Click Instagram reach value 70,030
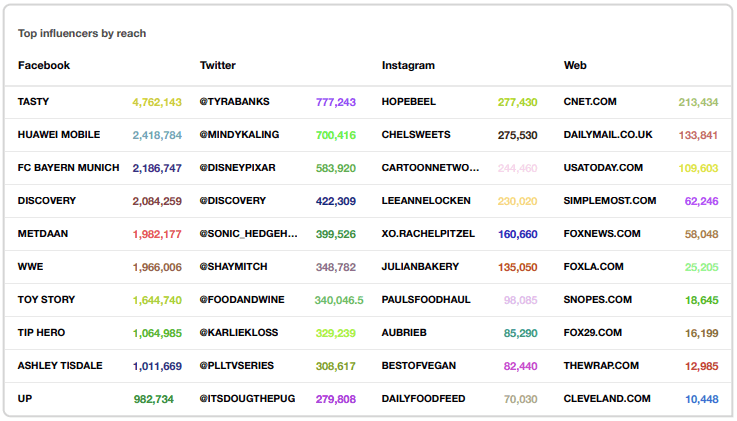This screenshot has width=737, height=421. coord(520,399)
